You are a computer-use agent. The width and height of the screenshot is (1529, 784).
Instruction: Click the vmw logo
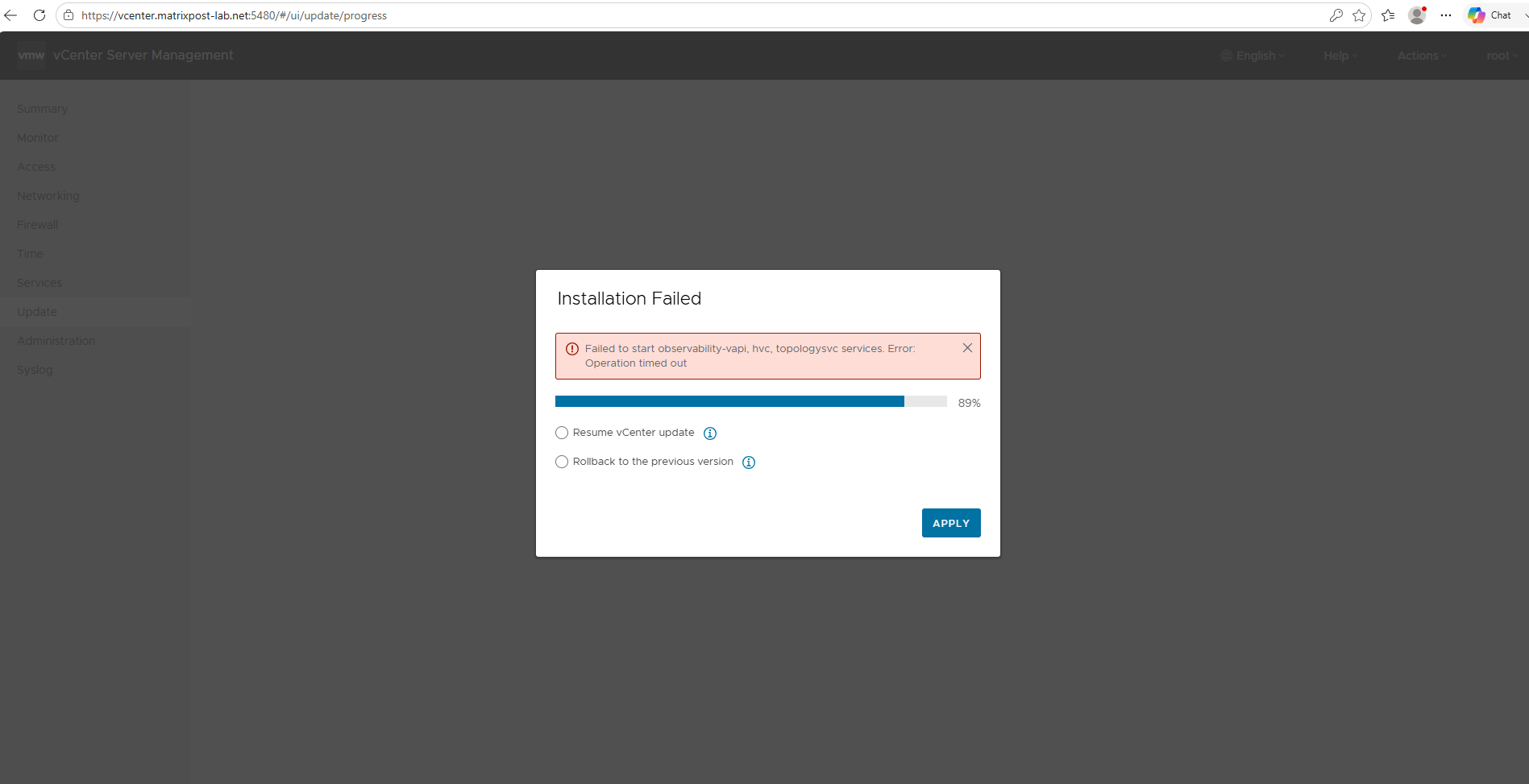coord(31,56)
